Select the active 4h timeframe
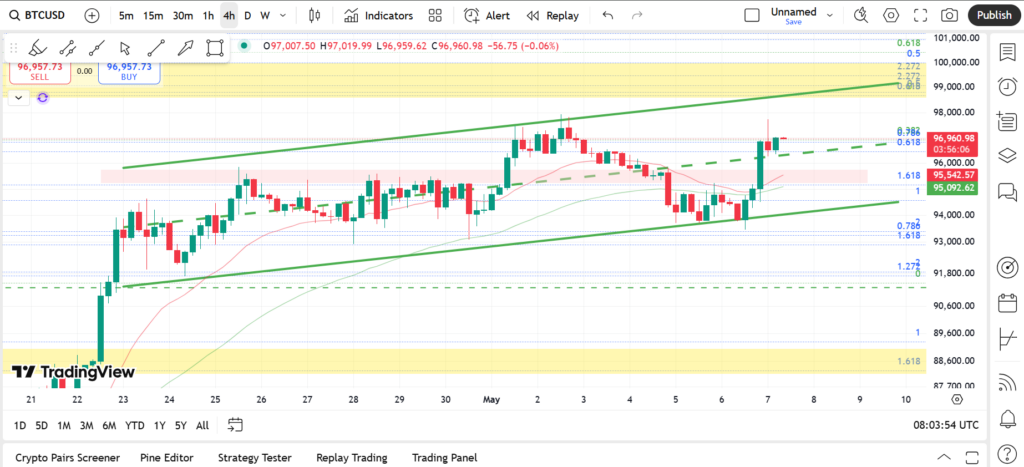The height and width of the screenshot is (467, 1024). [229, 15]
